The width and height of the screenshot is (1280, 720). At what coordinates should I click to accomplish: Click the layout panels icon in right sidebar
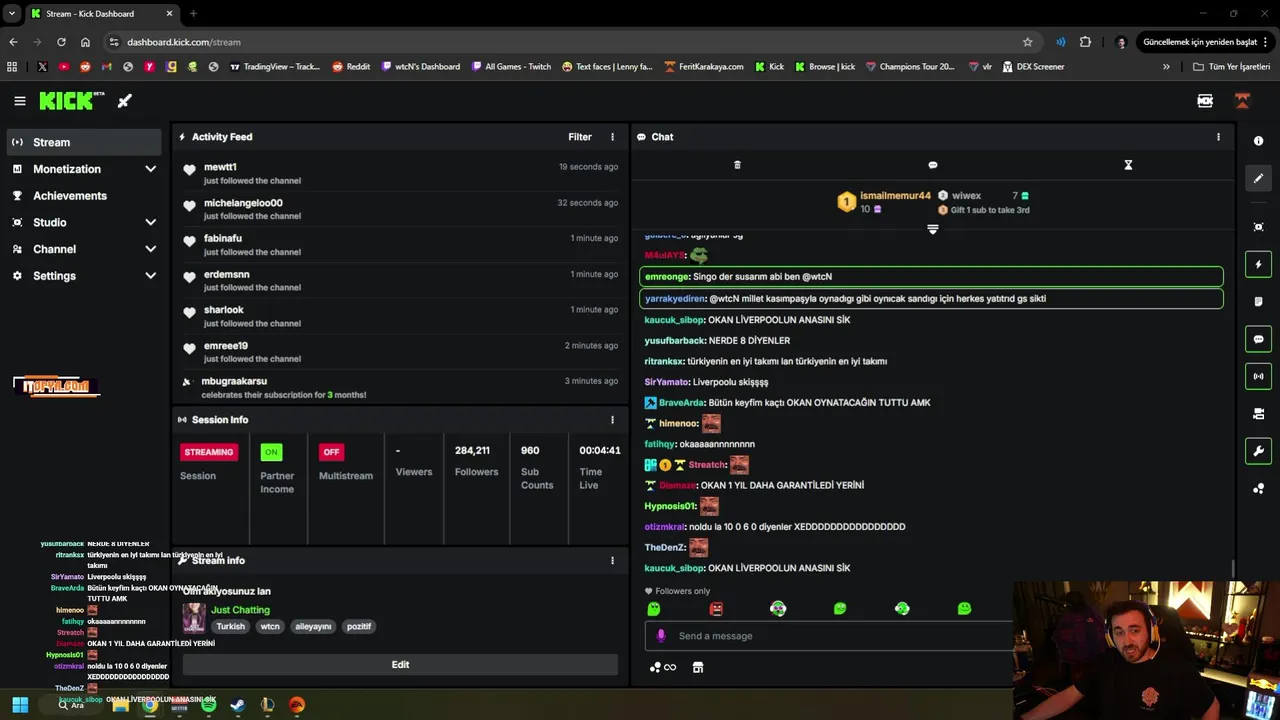click(1258, 414)
